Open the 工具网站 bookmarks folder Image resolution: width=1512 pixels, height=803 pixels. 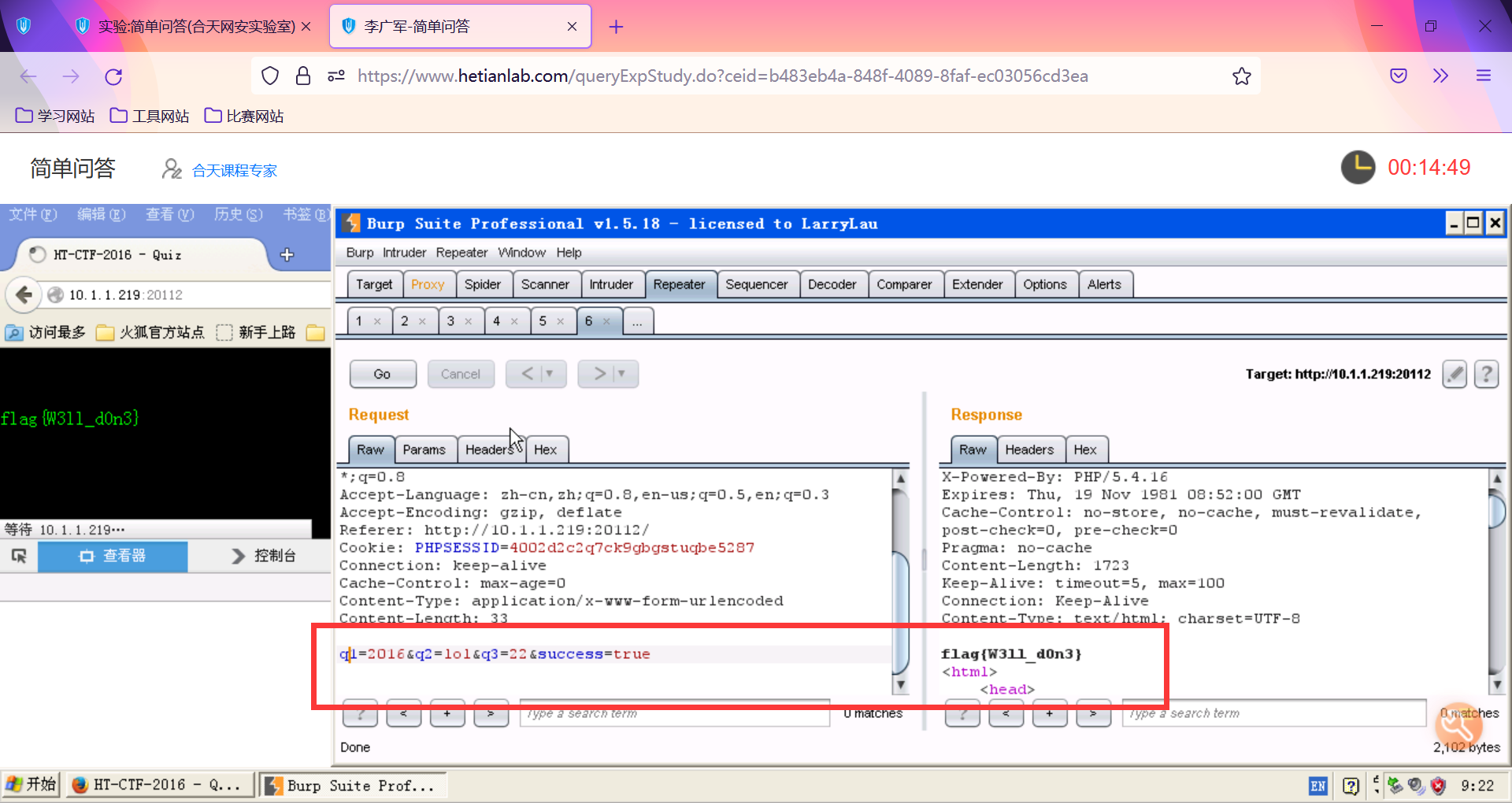pos(150,117)
